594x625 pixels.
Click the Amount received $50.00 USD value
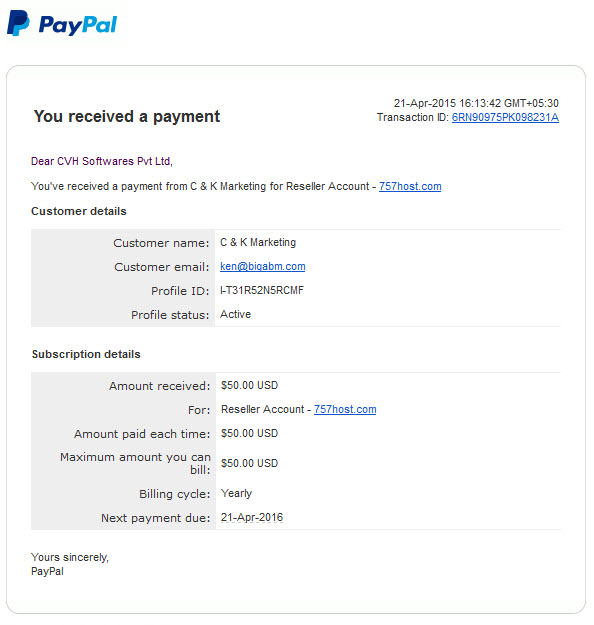coord(250,385)
